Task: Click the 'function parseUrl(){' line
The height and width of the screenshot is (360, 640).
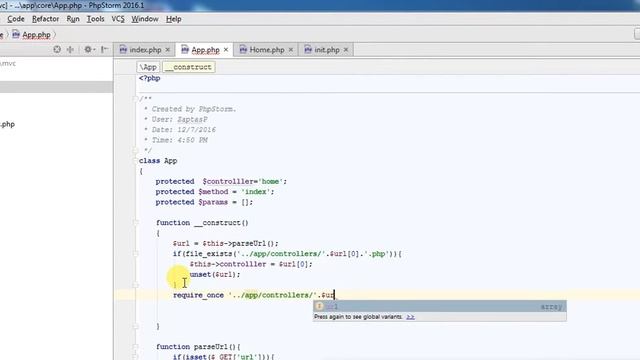Action: [198, 347]
